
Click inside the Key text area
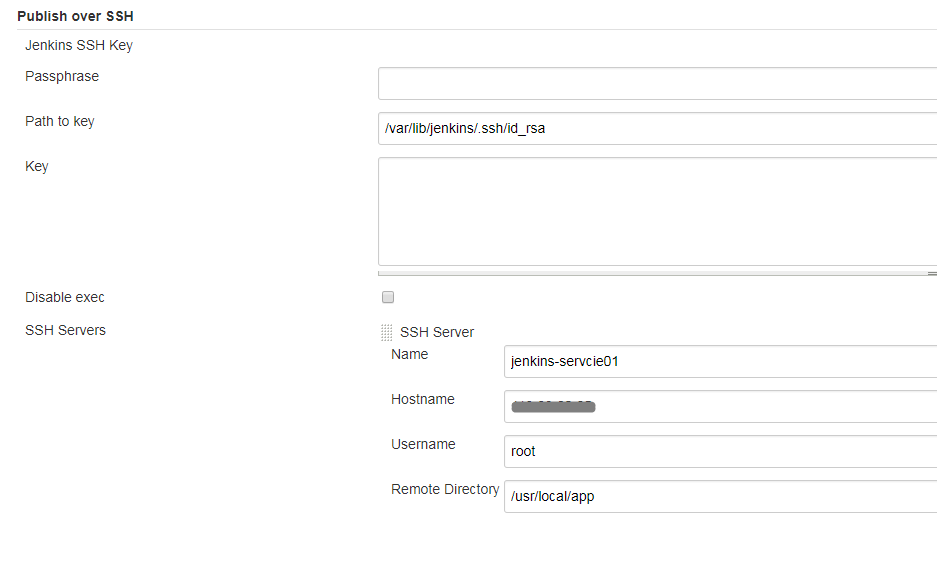tap(656, 211)
